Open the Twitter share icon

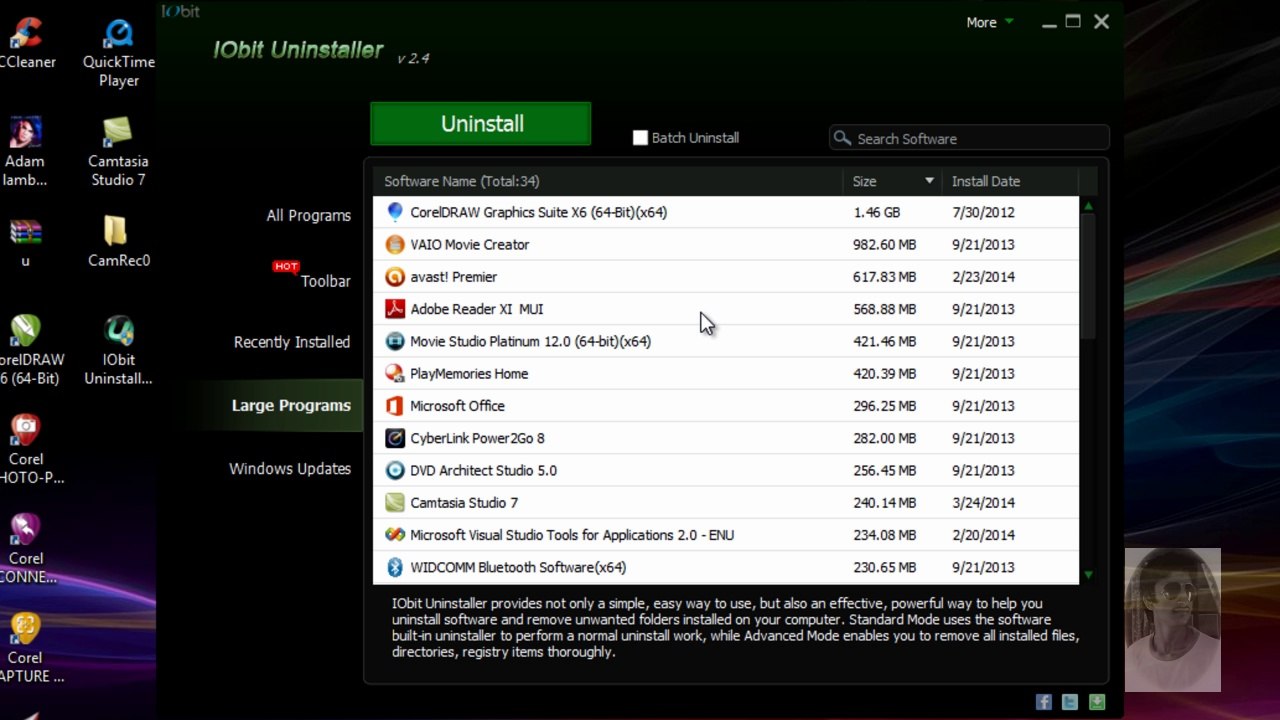(1070, 702)
